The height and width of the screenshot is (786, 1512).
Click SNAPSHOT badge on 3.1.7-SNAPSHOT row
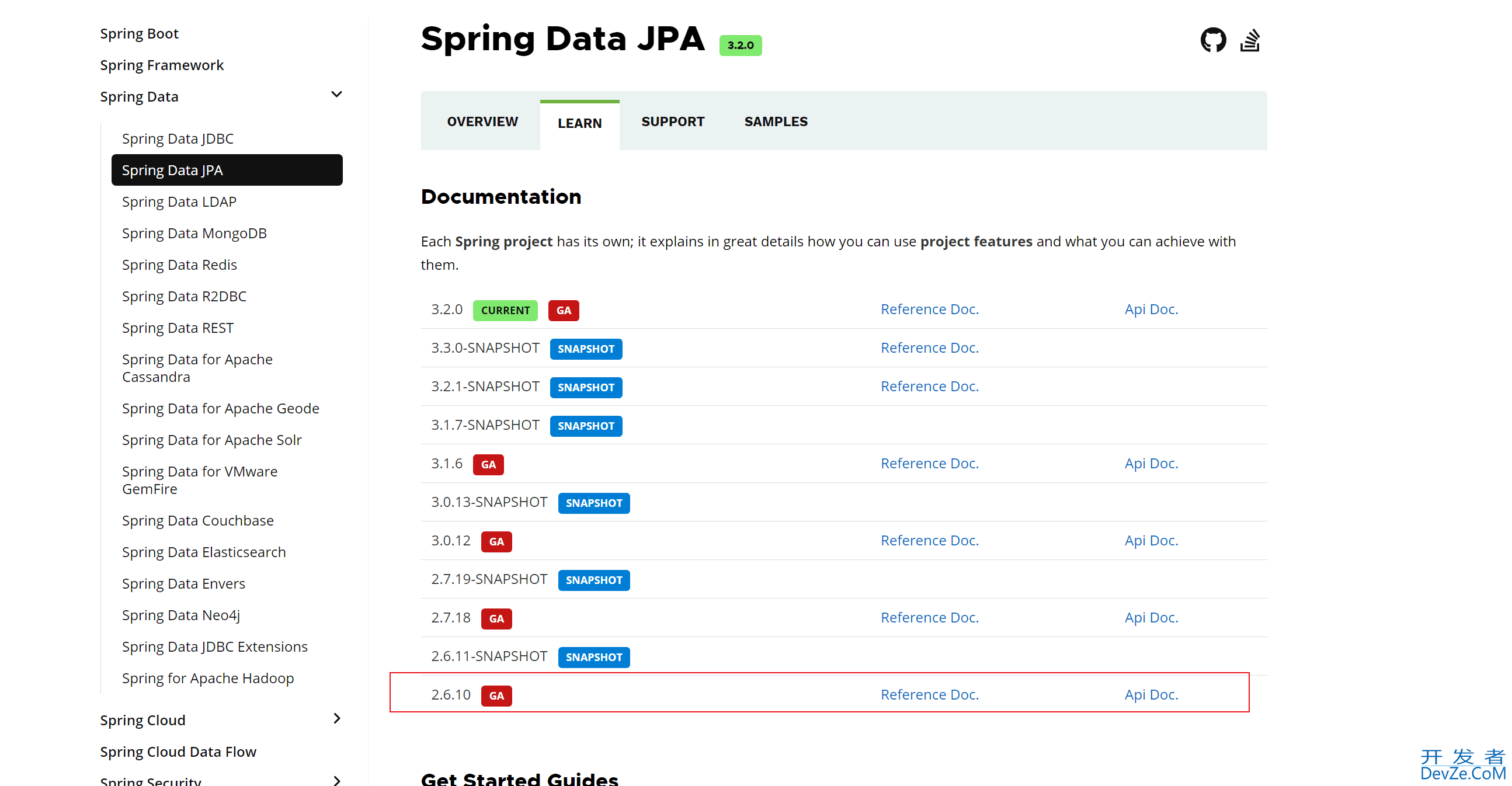tap(586, 426)
